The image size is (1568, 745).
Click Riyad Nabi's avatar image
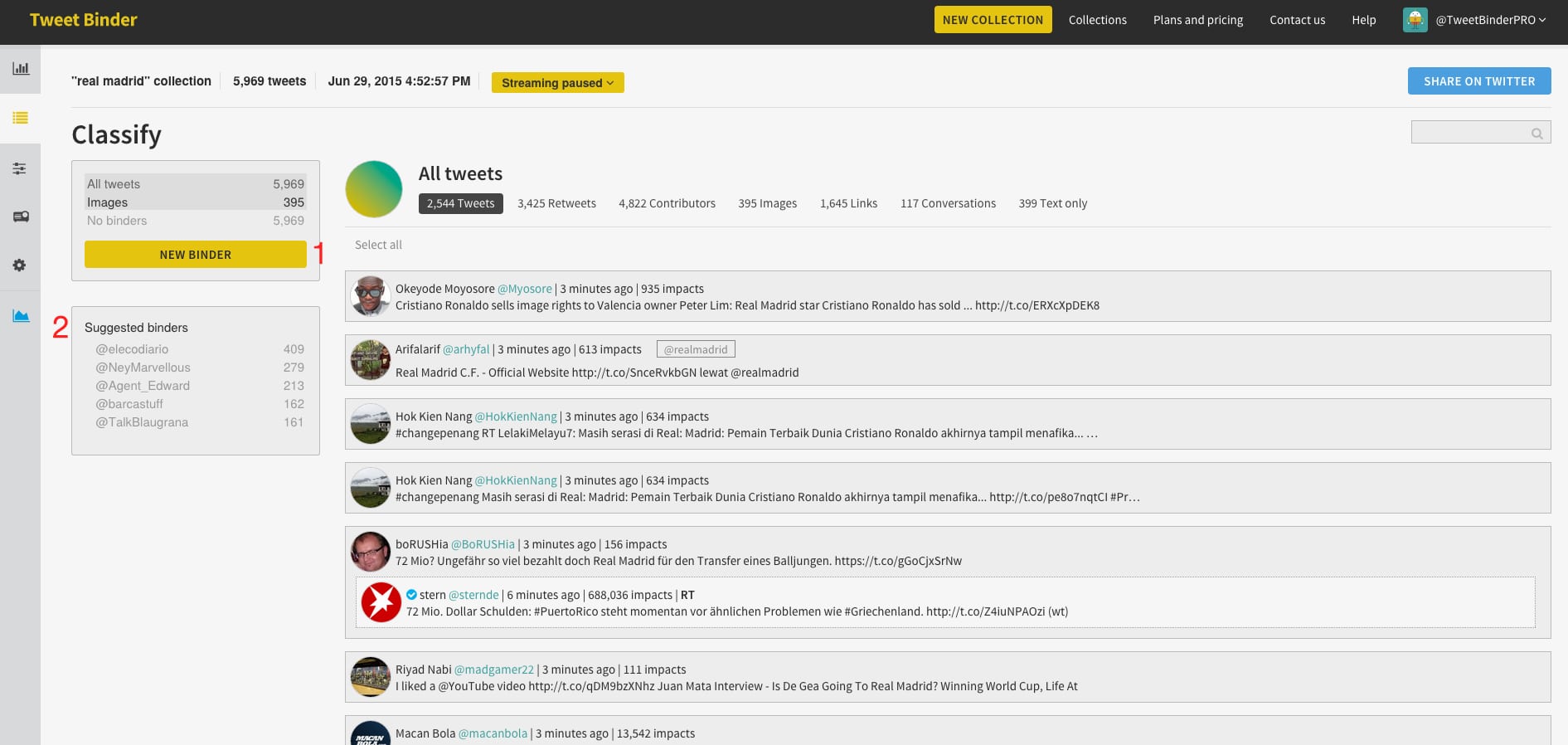click(371, 677)
